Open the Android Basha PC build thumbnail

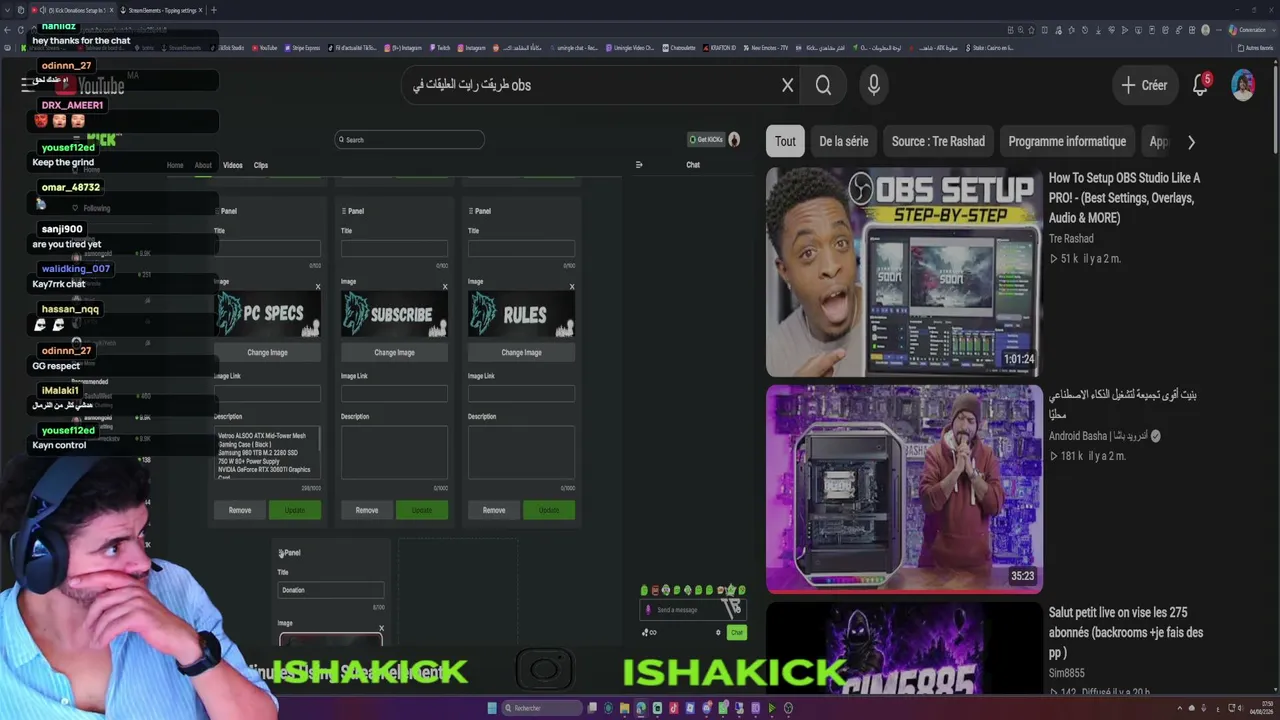[x=904, y=489]
